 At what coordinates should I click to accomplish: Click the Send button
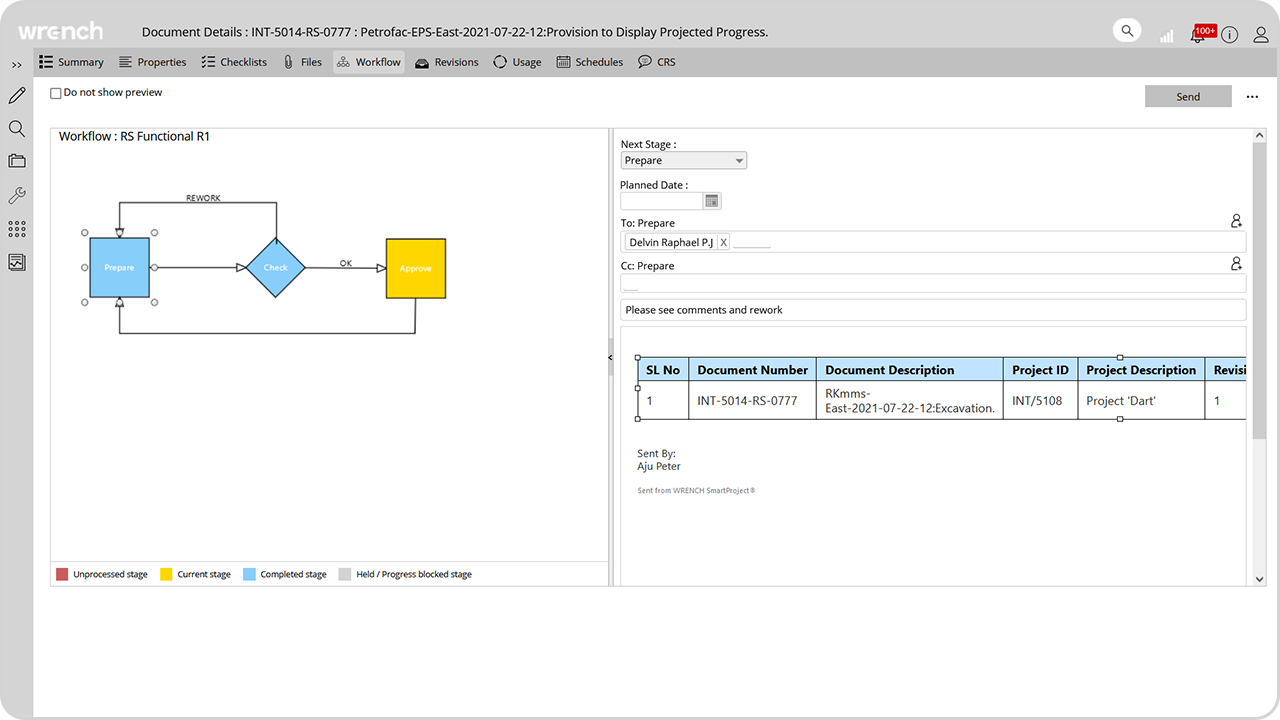tap(1188, 96)
